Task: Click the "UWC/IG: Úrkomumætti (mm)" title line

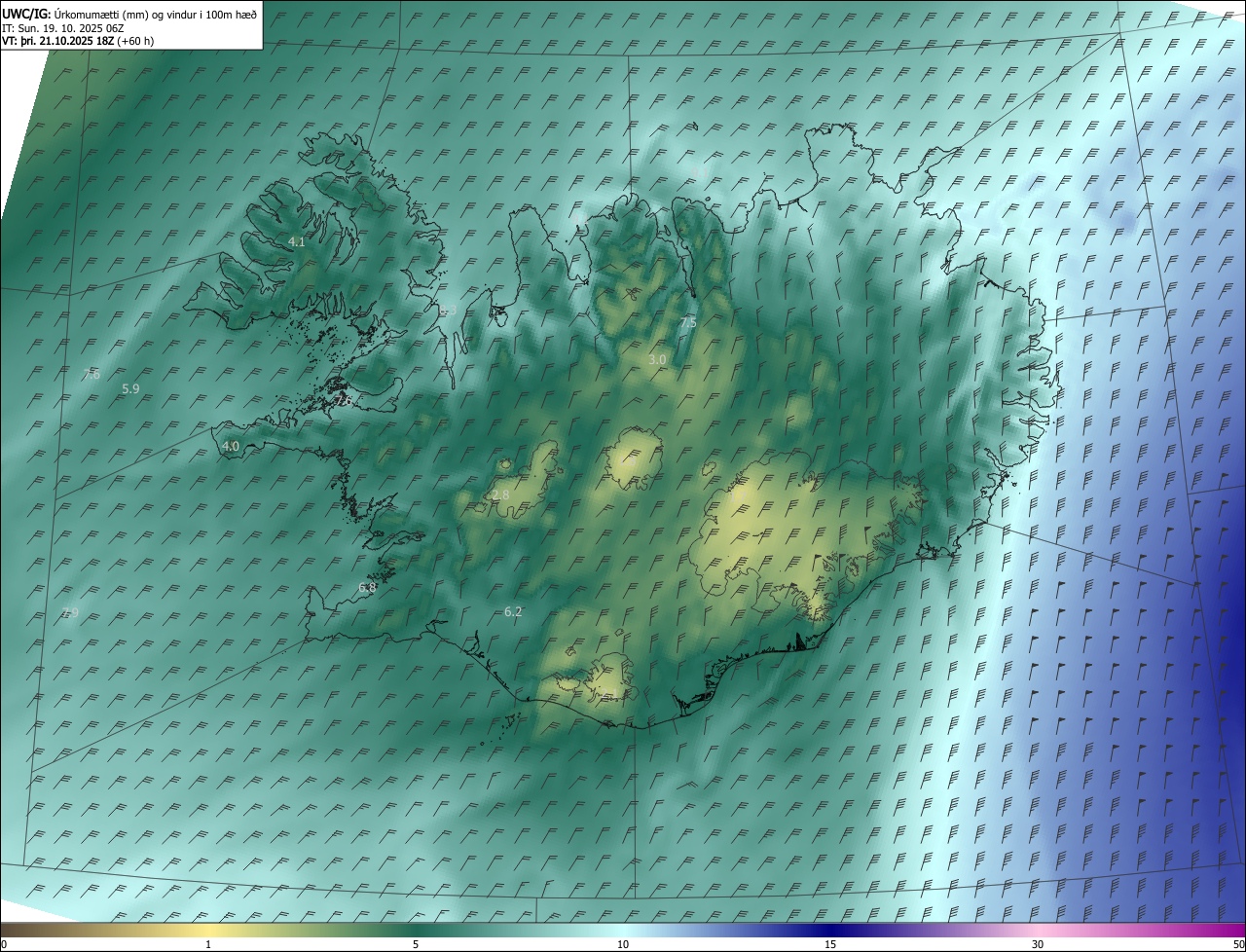Action: point(129,14)
